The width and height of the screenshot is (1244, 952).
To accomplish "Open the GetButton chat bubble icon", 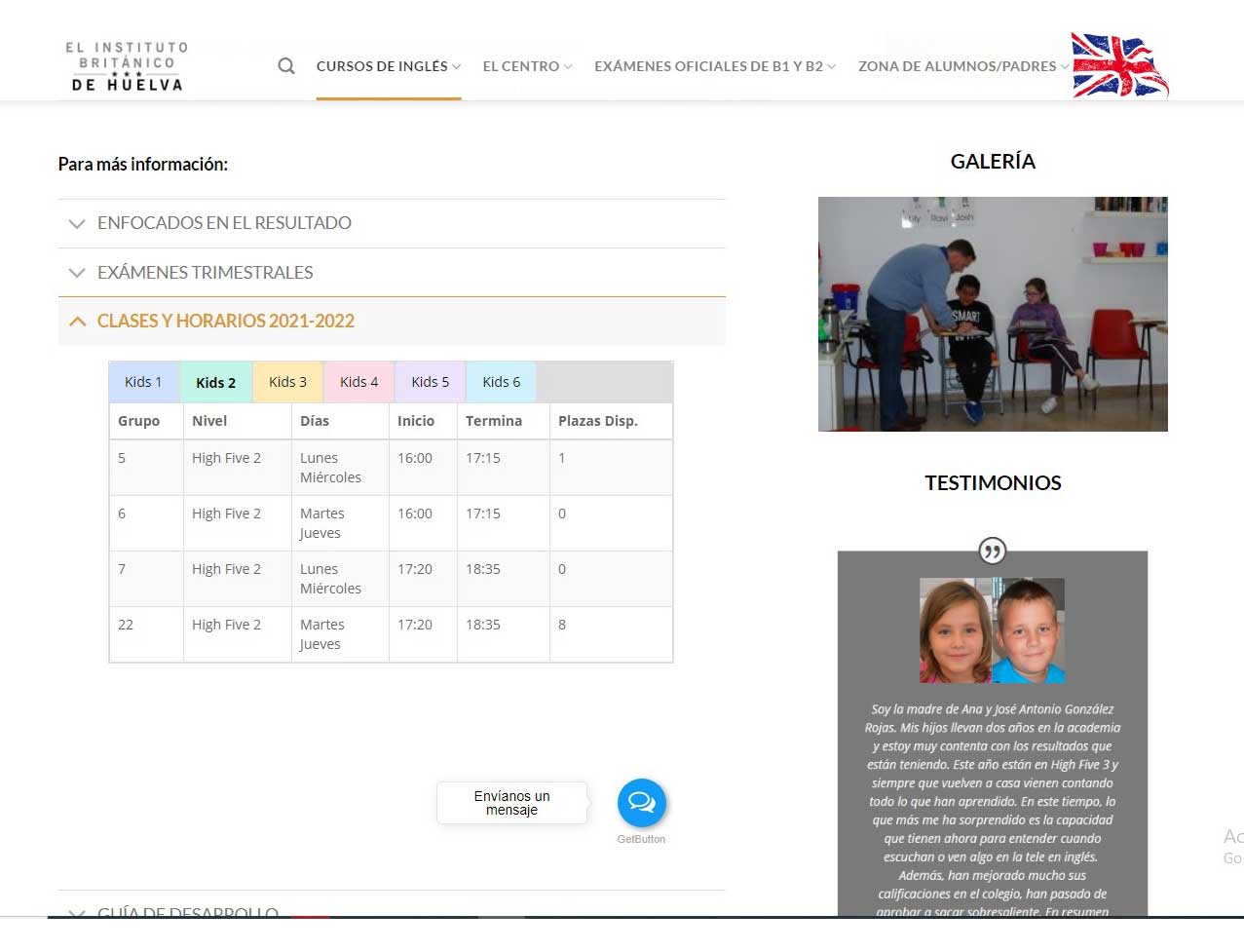I will pyautogui.click(x=642, y=803).
